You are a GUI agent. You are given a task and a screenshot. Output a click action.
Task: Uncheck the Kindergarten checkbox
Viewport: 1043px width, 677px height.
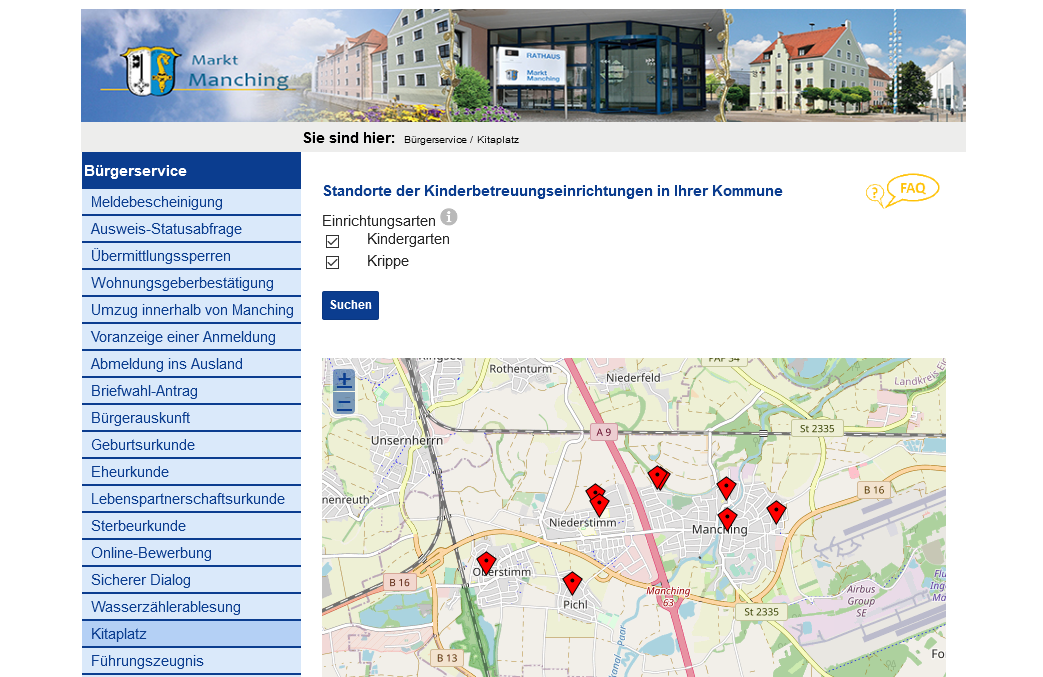click(x=333, y=241)
